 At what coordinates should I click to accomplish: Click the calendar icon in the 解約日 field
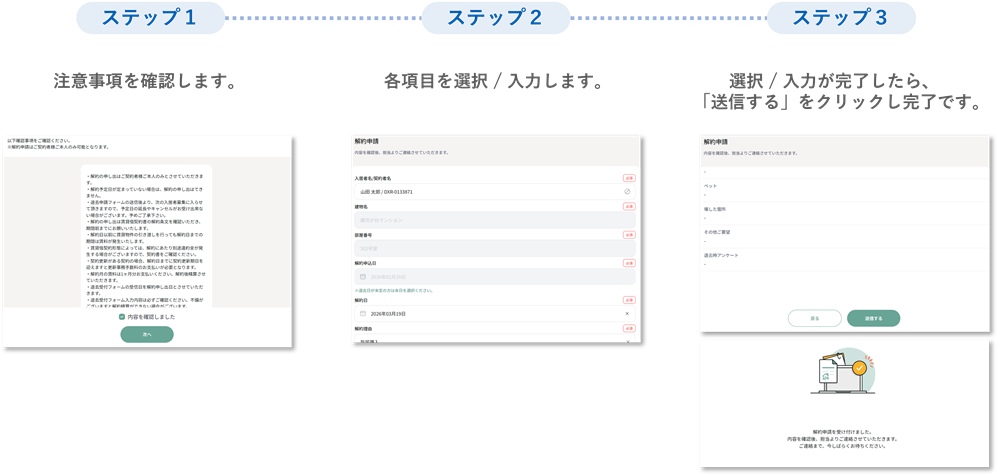click(363, 314)
